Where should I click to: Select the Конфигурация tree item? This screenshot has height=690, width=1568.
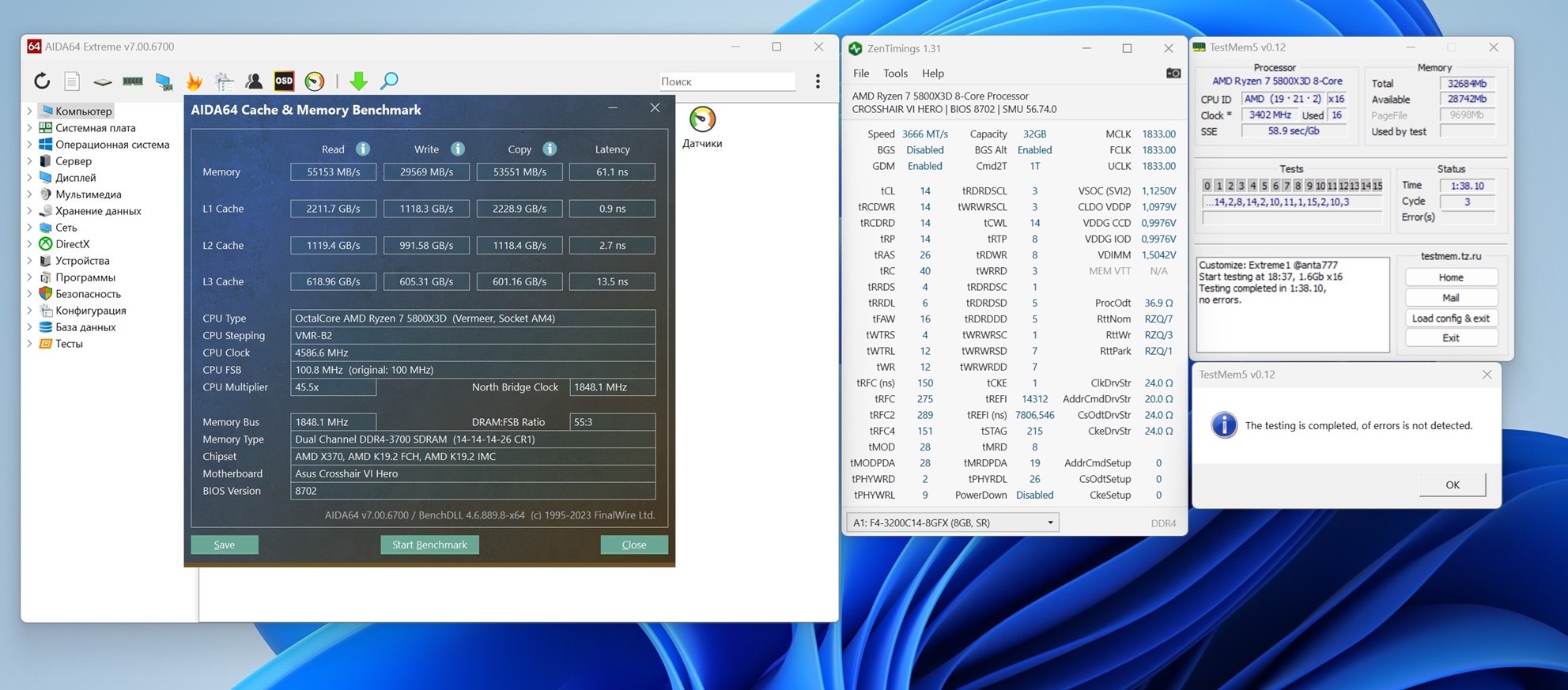[x=91, y=311]
